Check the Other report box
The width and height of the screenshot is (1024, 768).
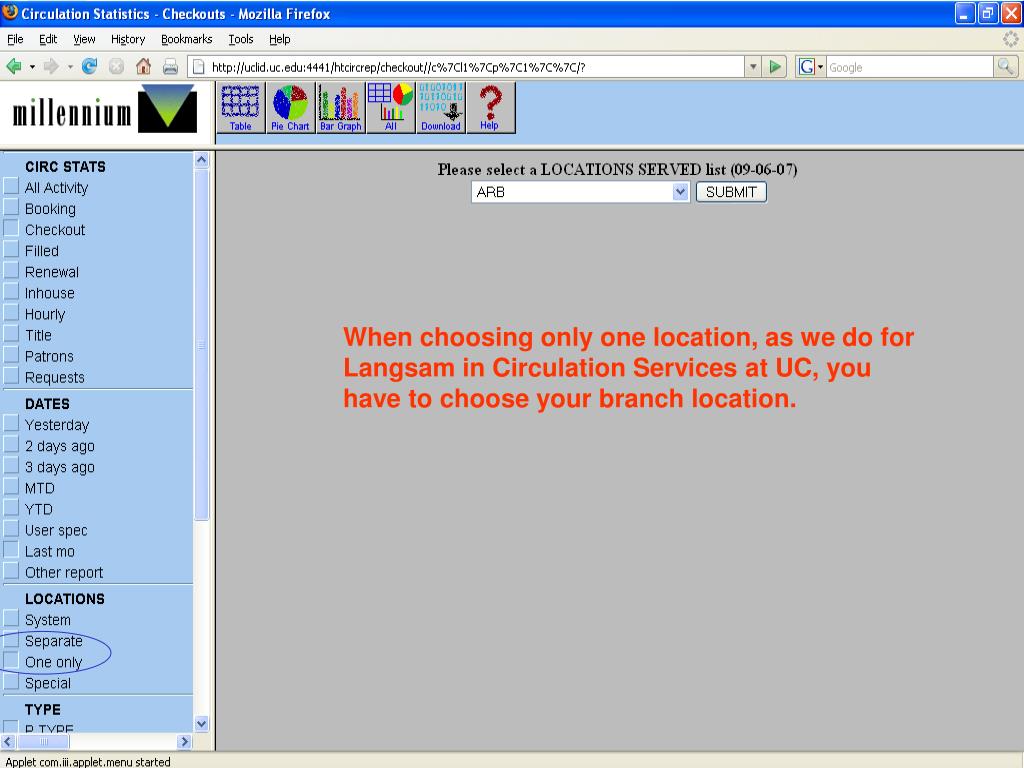11,571
